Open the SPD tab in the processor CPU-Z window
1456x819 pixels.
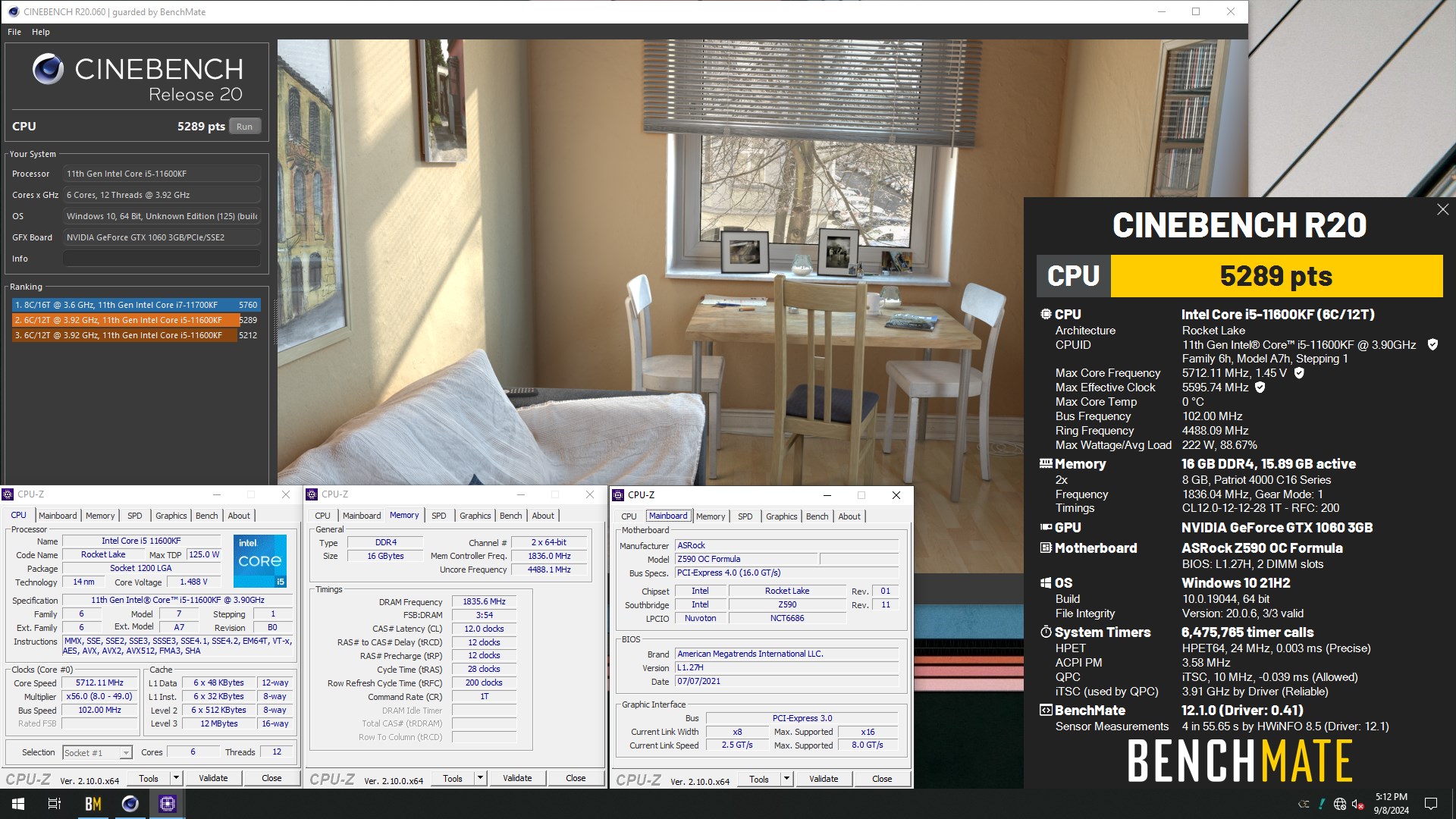pyautogui.click(x=135, y=516)
